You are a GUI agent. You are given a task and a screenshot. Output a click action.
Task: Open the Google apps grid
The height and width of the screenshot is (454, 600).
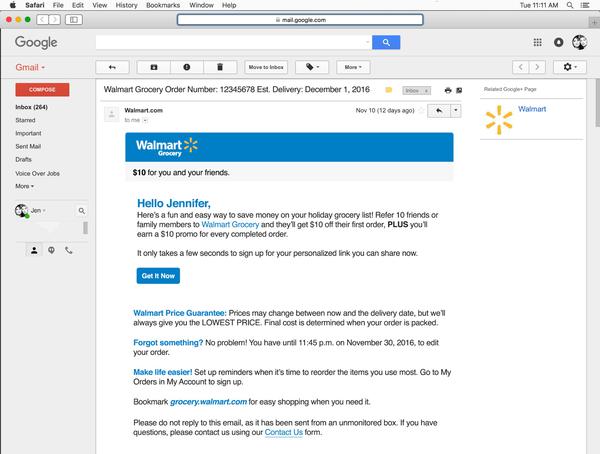click(x=538, y=42)
